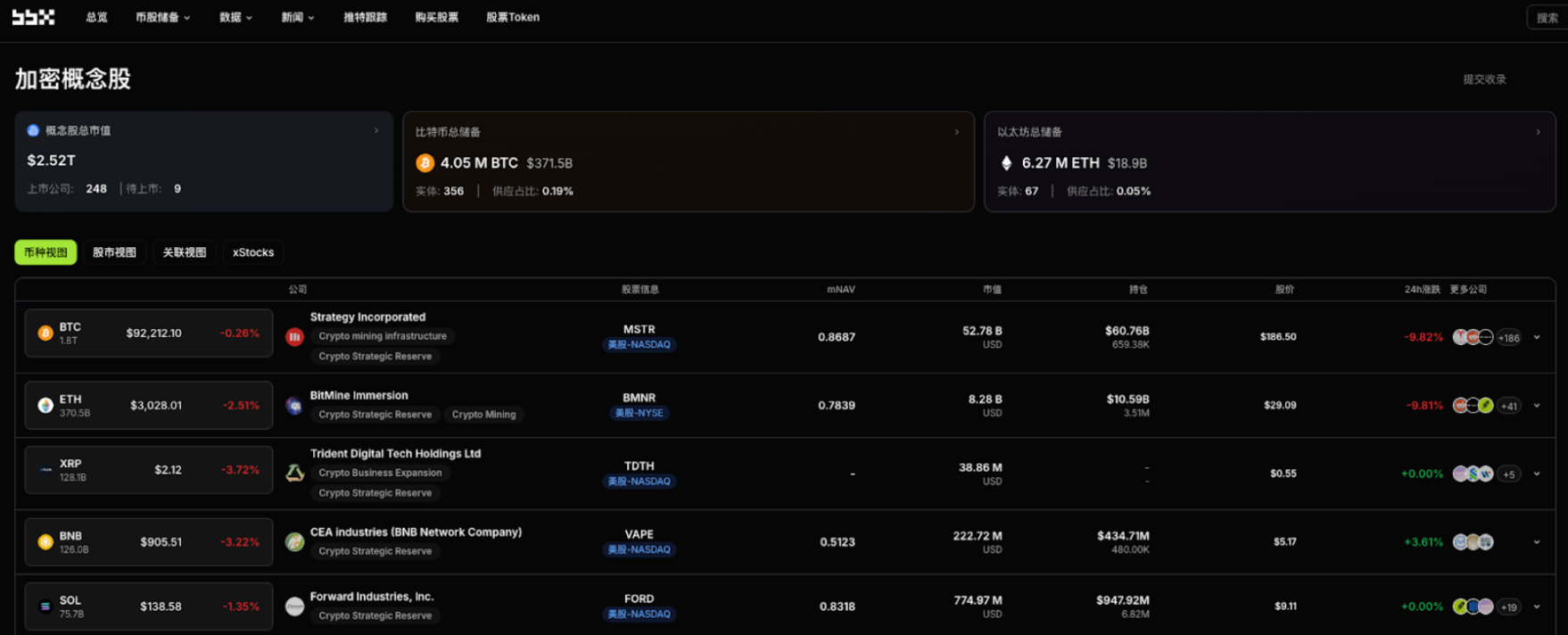
Task: Open the 币股储备 dropdown menu
Action: click(x=162, y=17)
